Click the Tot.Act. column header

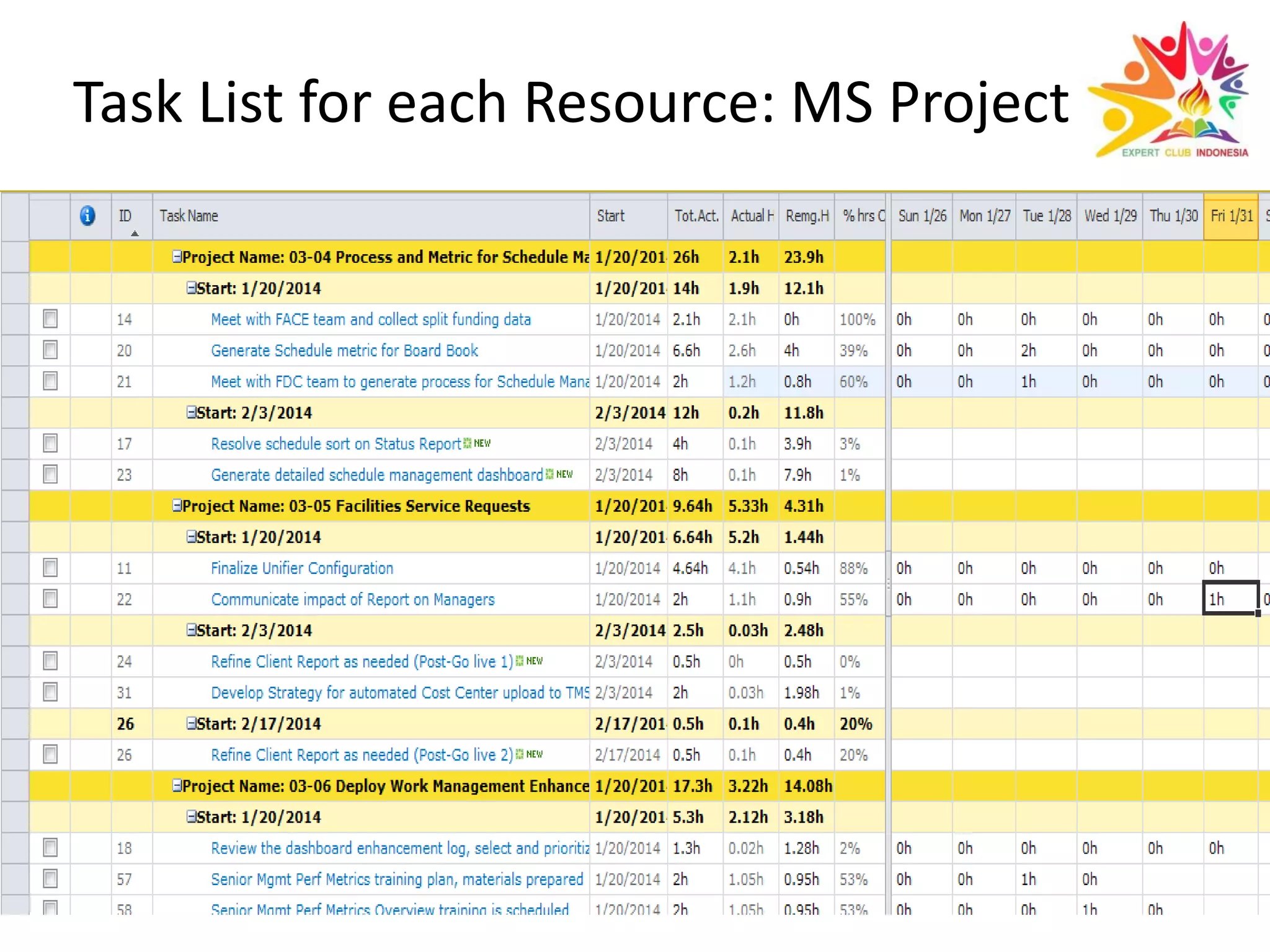695,216
